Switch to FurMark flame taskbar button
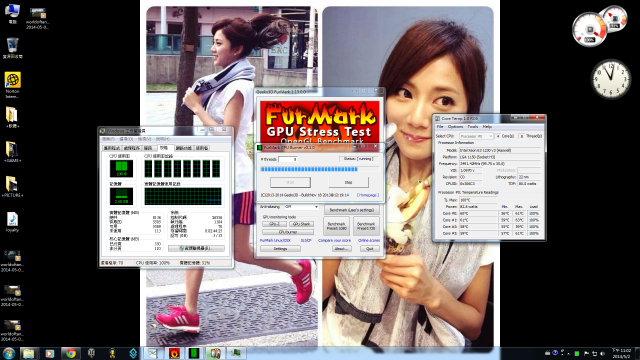The width and height of the screenshot is (640, 360). tap(174, 353)
